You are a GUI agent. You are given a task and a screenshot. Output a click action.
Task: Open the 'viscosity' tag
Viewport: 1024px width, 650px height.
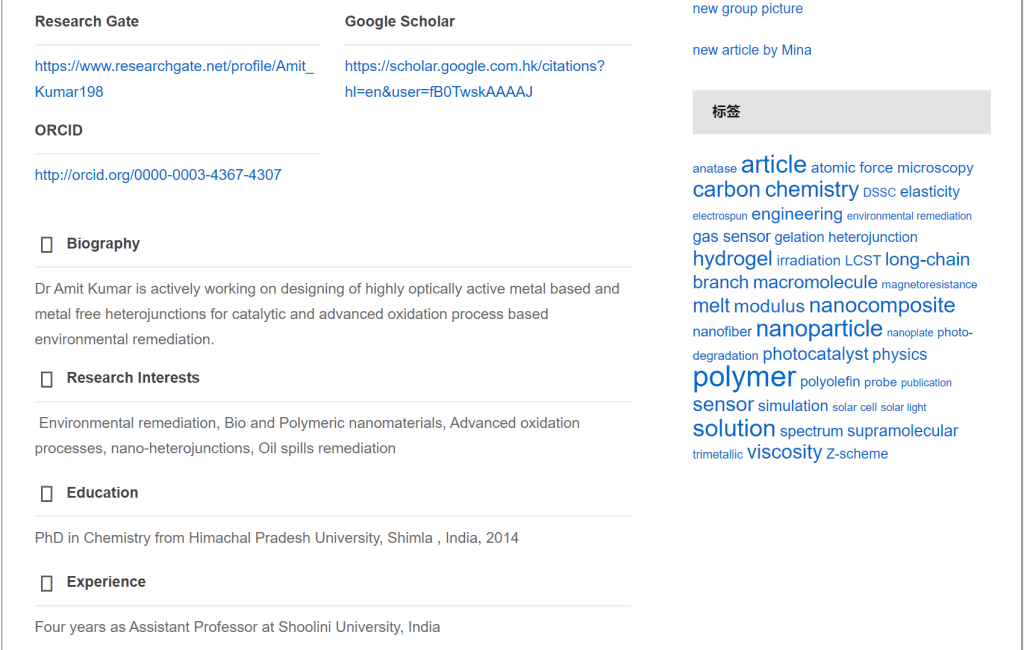pyautogui.click(x=784, y=452)
